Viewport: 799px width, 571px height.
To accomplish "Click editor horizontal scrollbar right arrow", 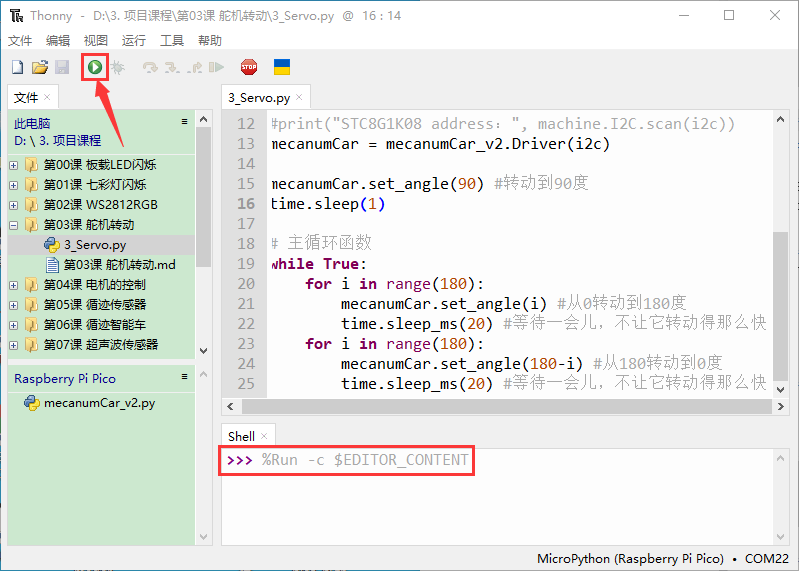I will 780,406.
